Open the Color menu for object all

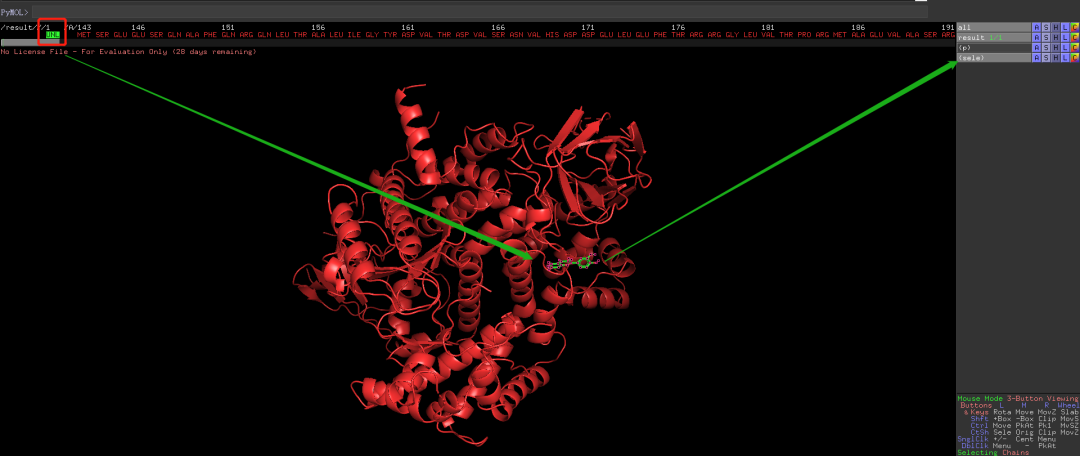pyautogui.click(x=1075, y=28)
